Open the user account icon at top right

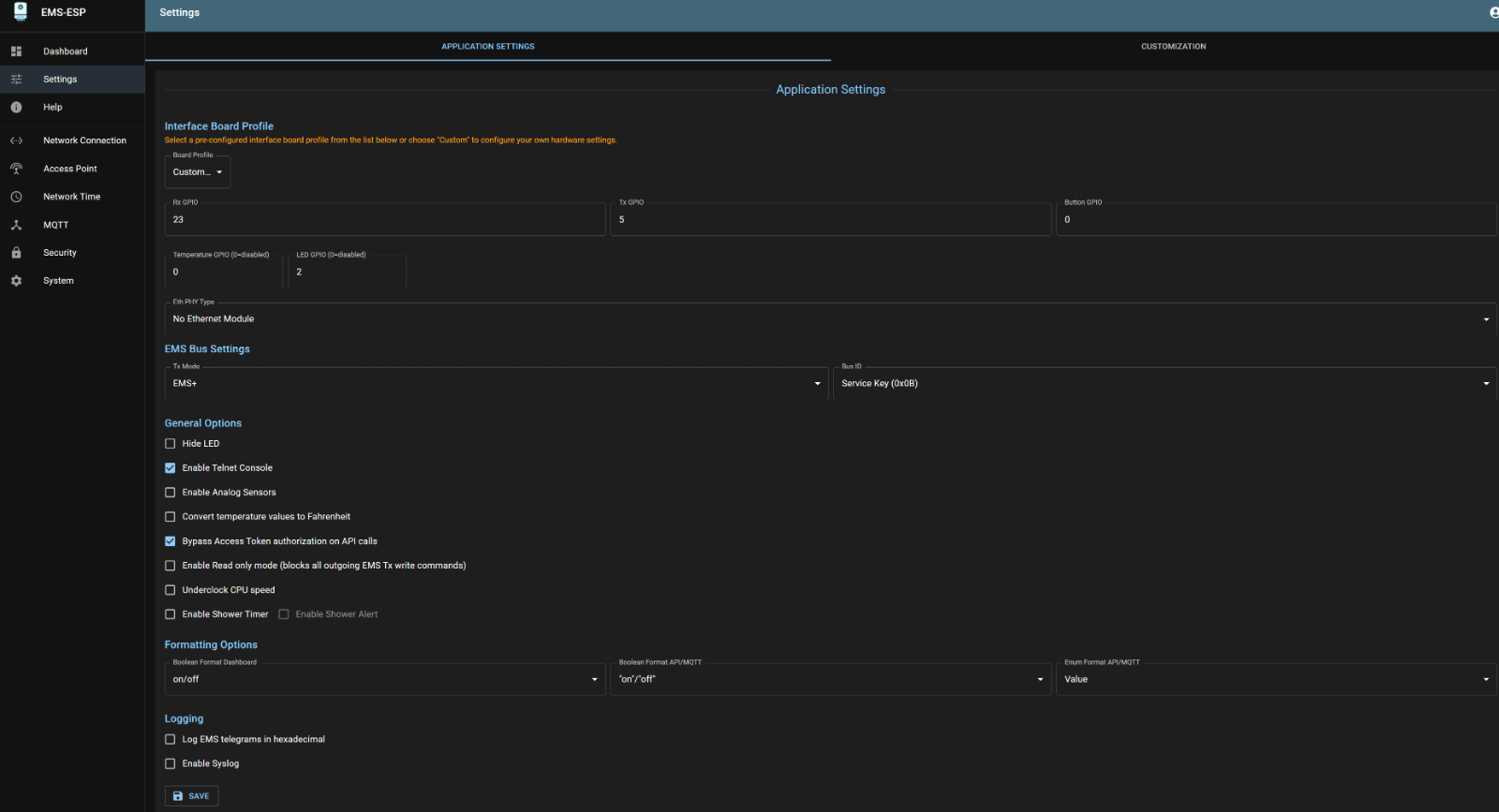point(1493,12)
